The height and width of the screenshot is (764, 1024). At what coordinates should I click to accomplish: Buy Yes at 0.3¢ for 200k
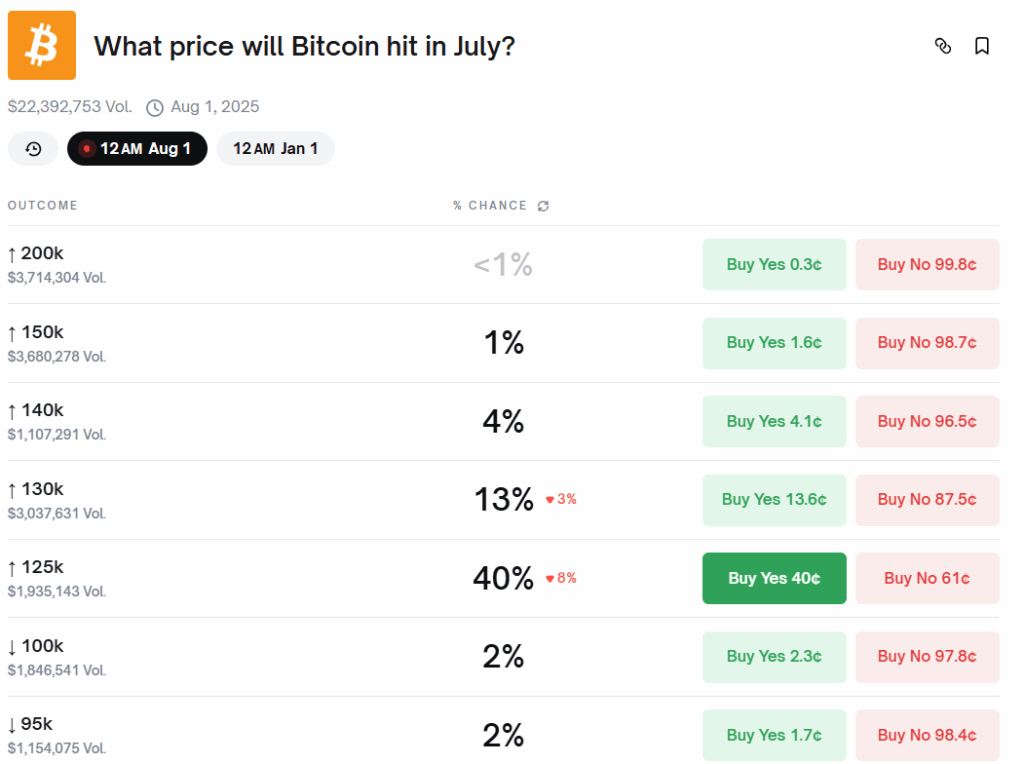click(x=774, y=265)
